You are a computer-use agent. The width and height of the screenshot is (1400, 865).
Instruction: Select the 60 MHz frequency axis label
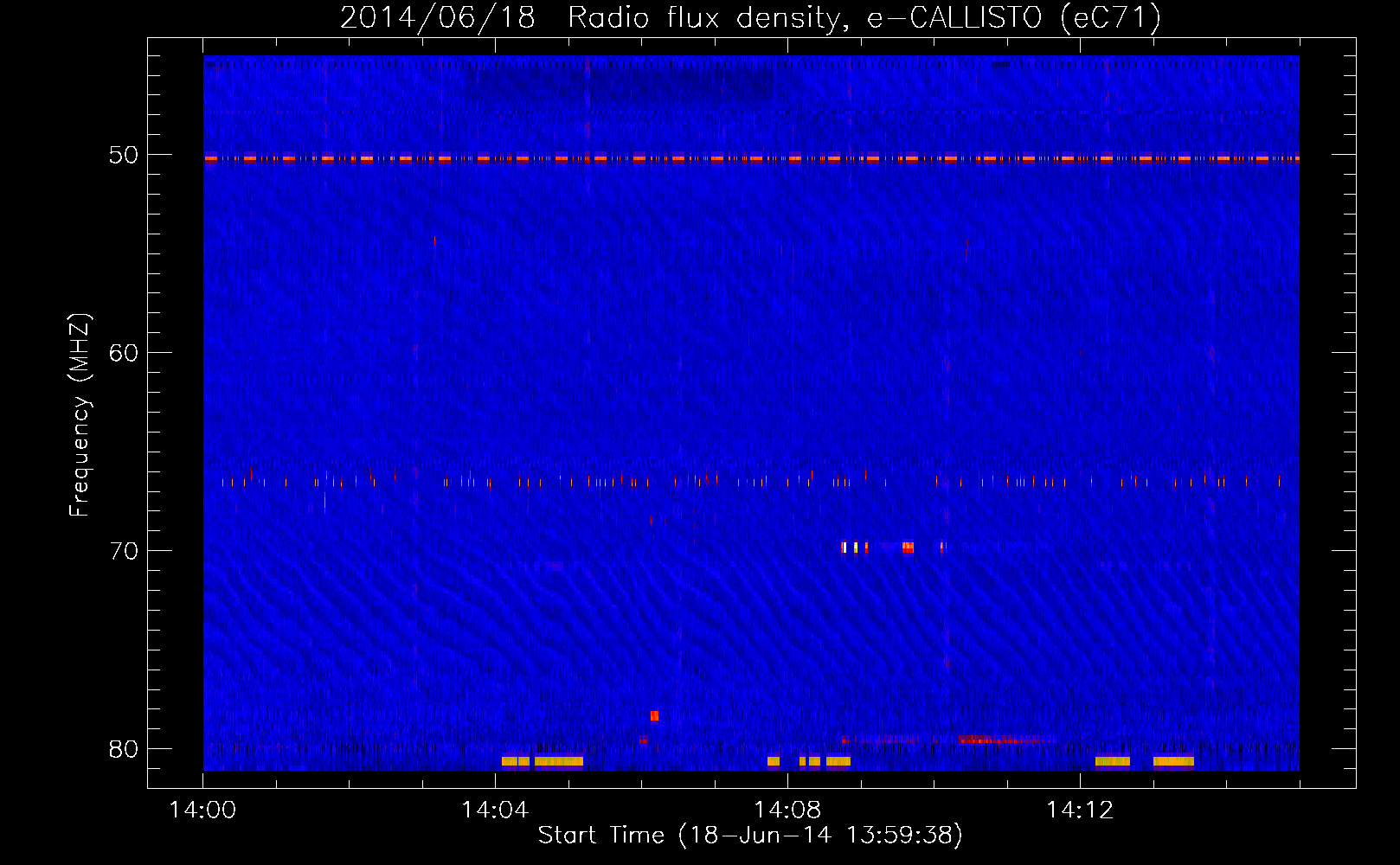tap(123, 353)
